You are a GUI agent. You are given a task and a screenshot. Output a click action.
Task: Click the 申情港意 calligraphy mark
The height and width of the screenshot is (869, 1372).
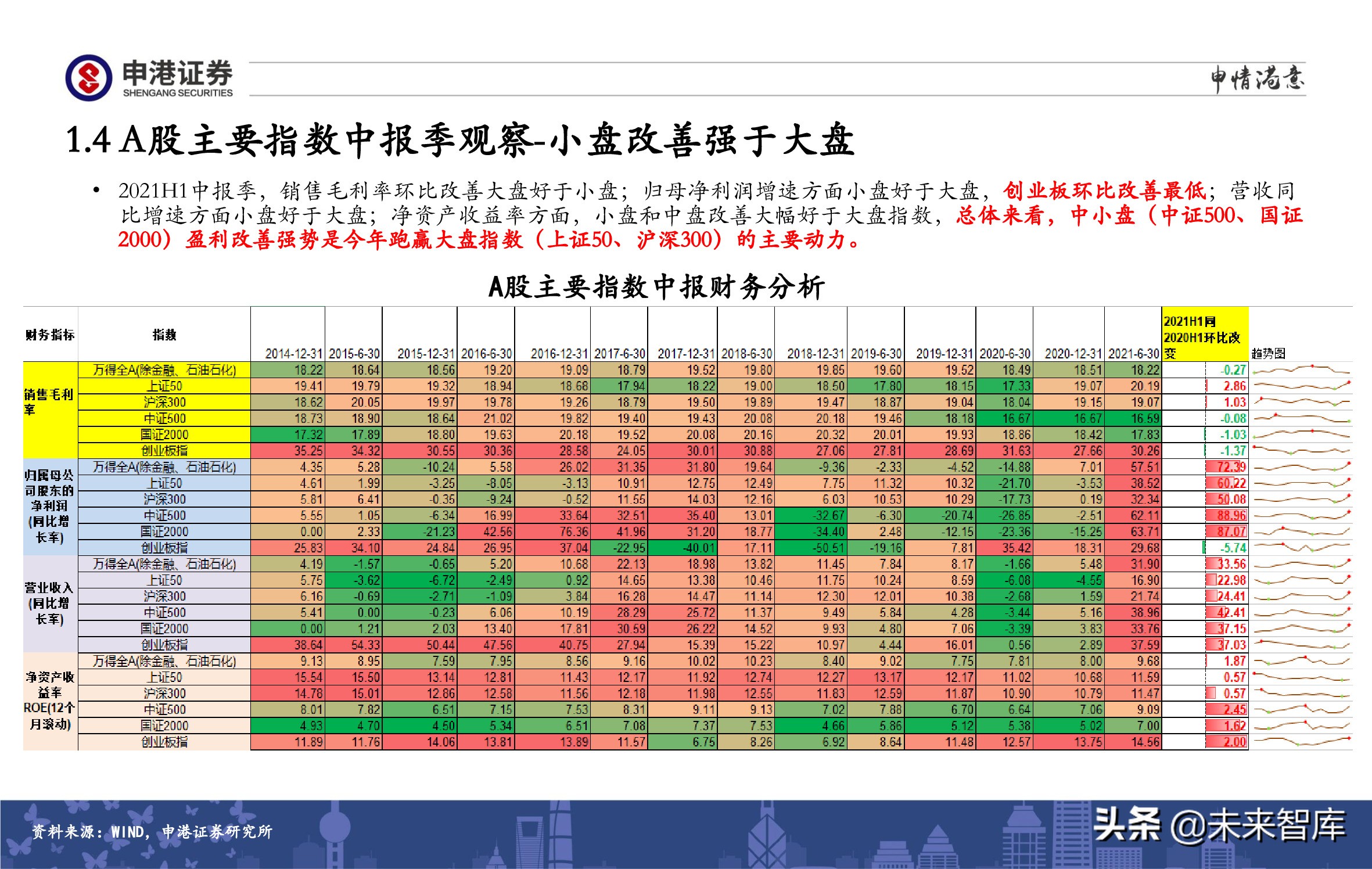click(x=1257, y=79)
